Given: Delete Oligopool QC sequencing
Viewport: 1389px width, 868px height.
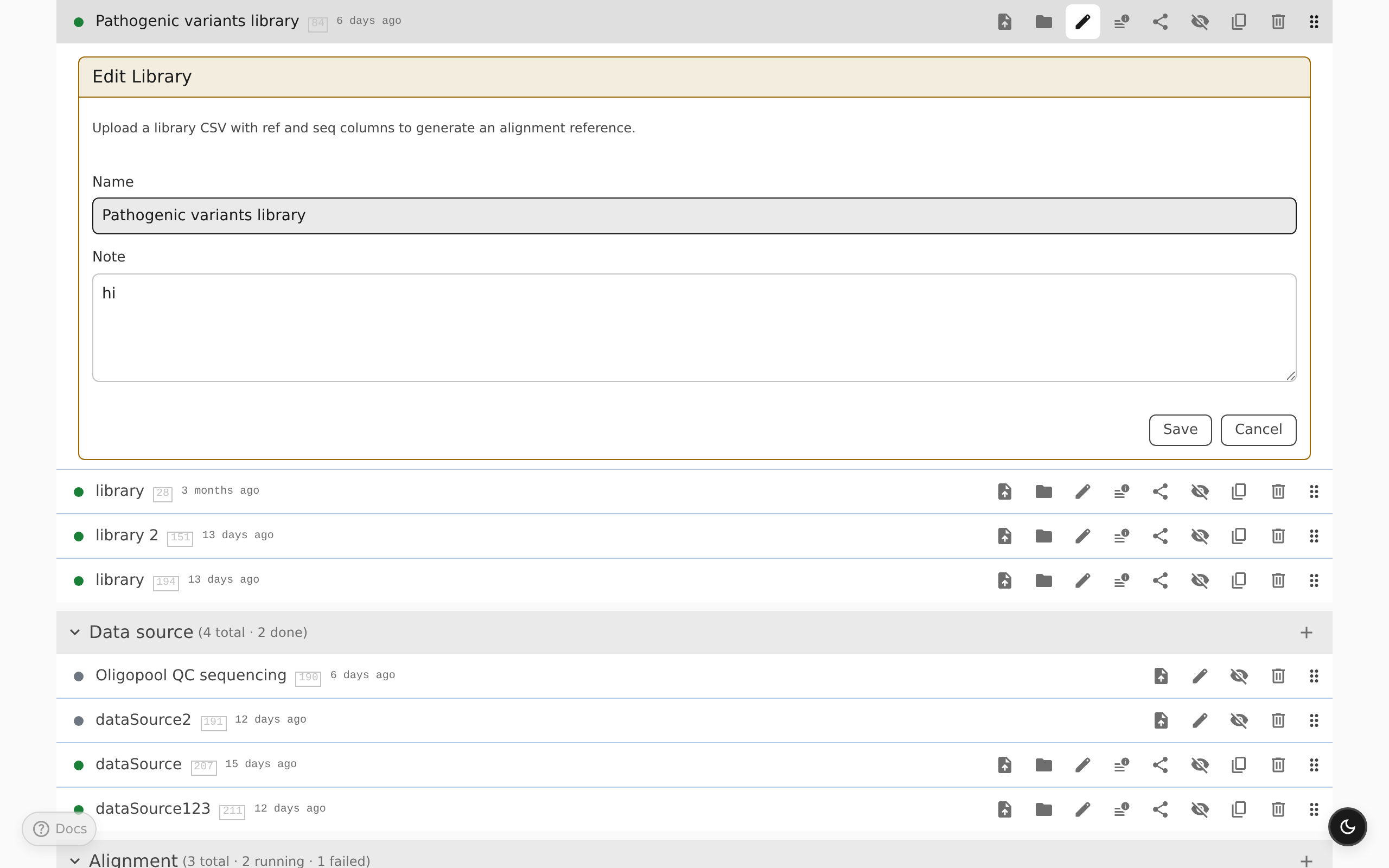Looking at the screenshot, I should [1278, 676].
